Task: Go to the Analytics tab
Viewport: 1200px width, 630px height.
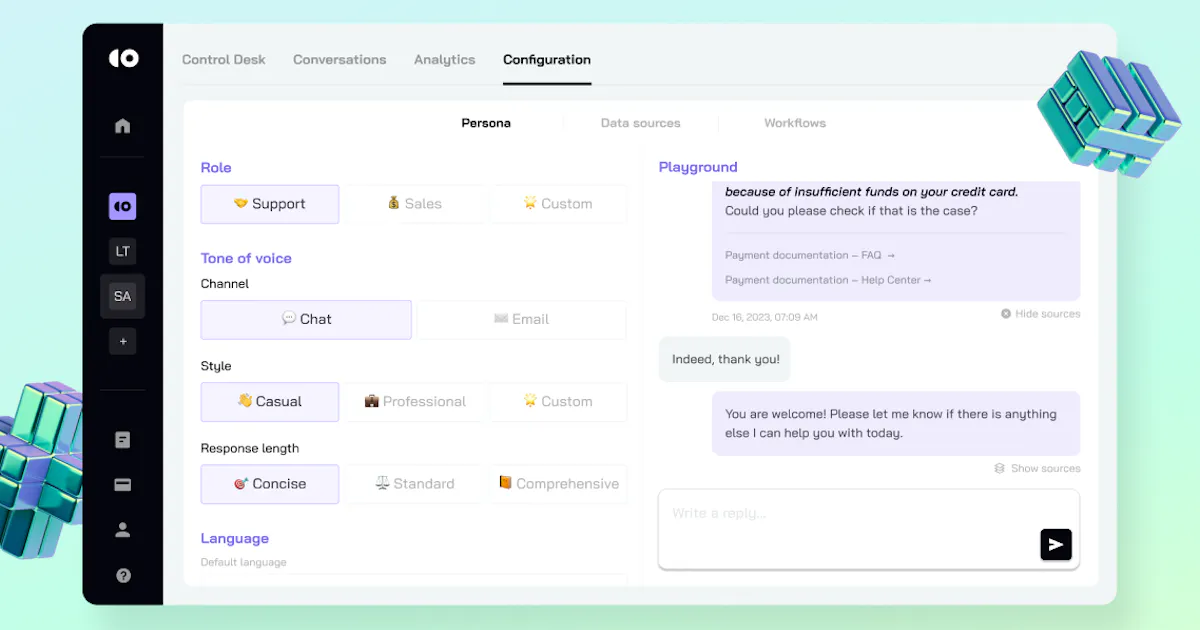Action: coord(445,60)
